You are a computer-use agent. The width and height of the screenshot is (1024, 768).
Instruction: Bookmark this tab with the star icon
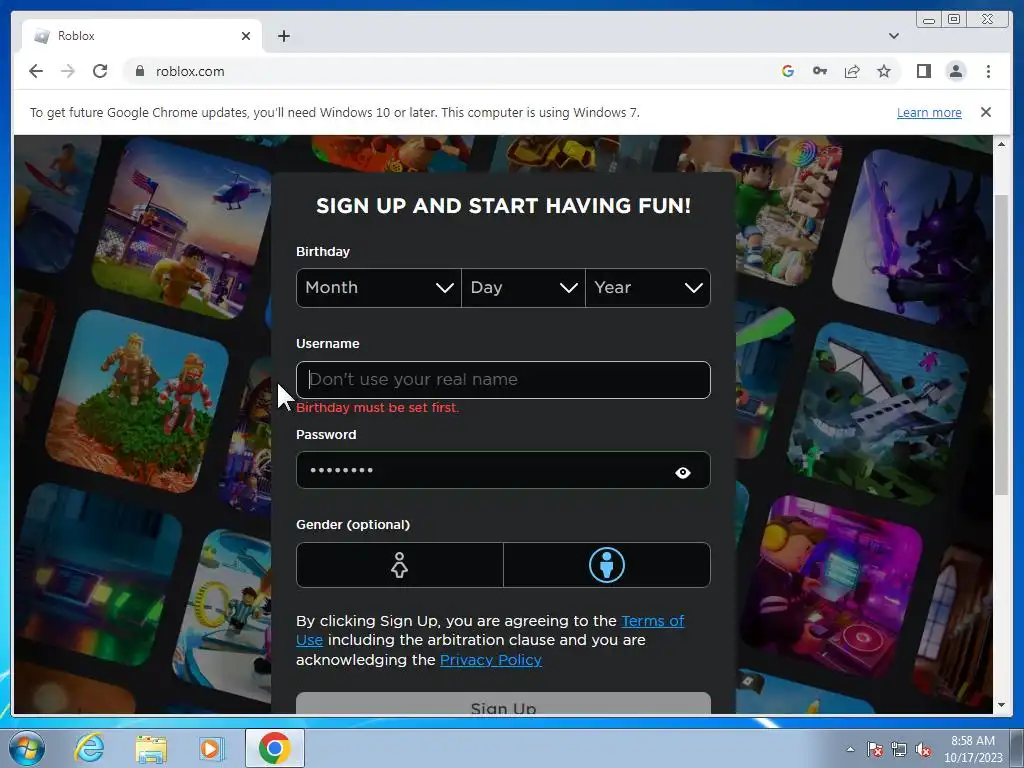click(884, 71)
